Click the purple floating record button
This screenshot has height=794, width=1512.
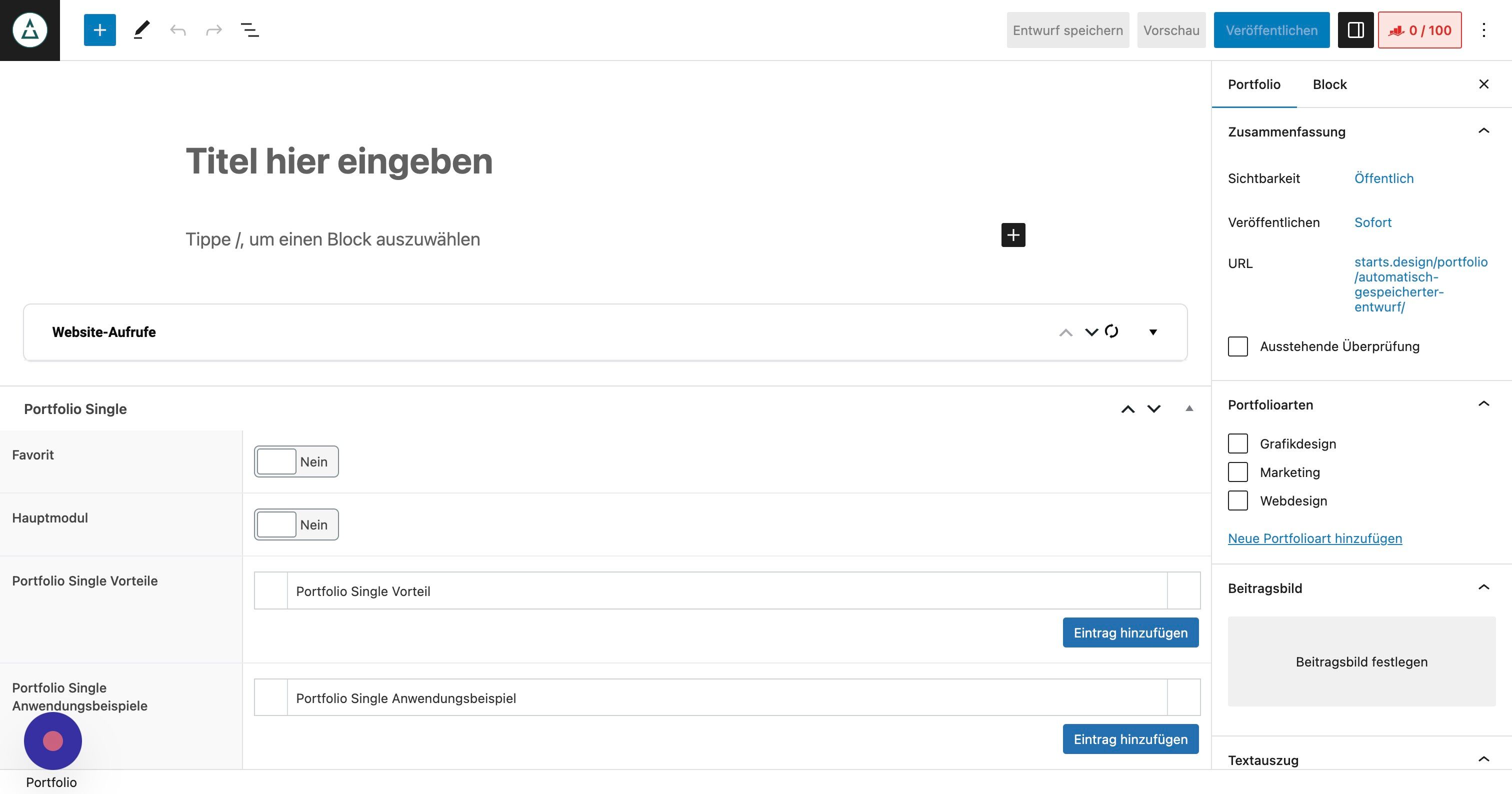(x=53, y=740)
